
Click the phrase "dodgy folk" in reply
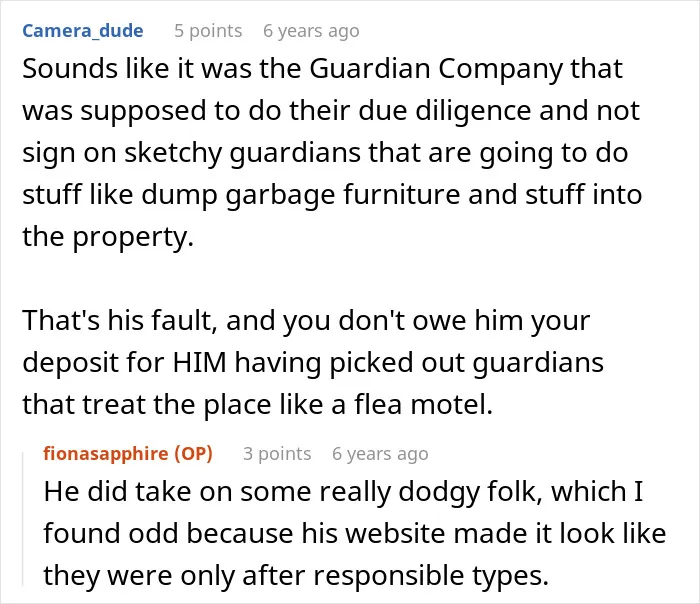(x=468, y=491)
